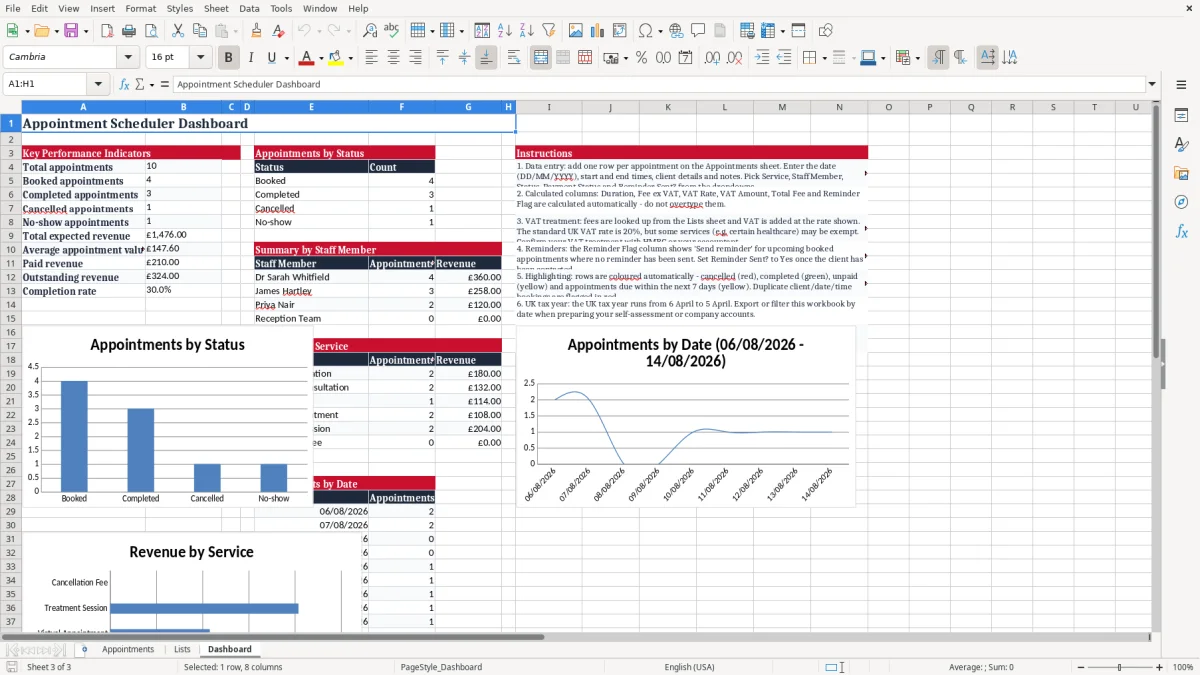1200x675 pixels.
Task: Click the Increase Indent icon
Action: 762,58
